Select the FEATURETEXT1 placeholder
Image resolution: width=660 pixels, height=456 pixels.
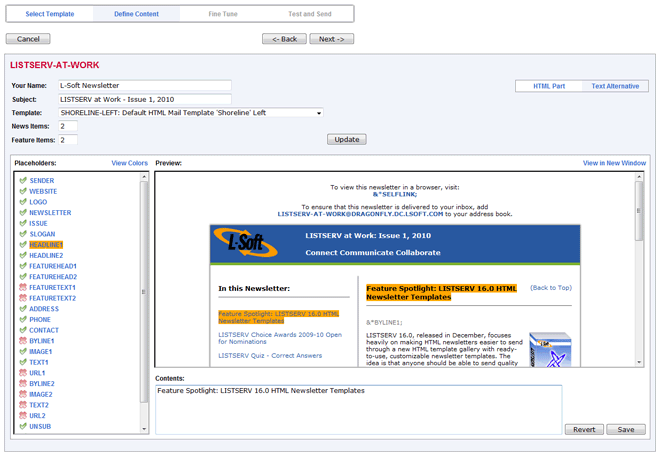tap(52, 287)
